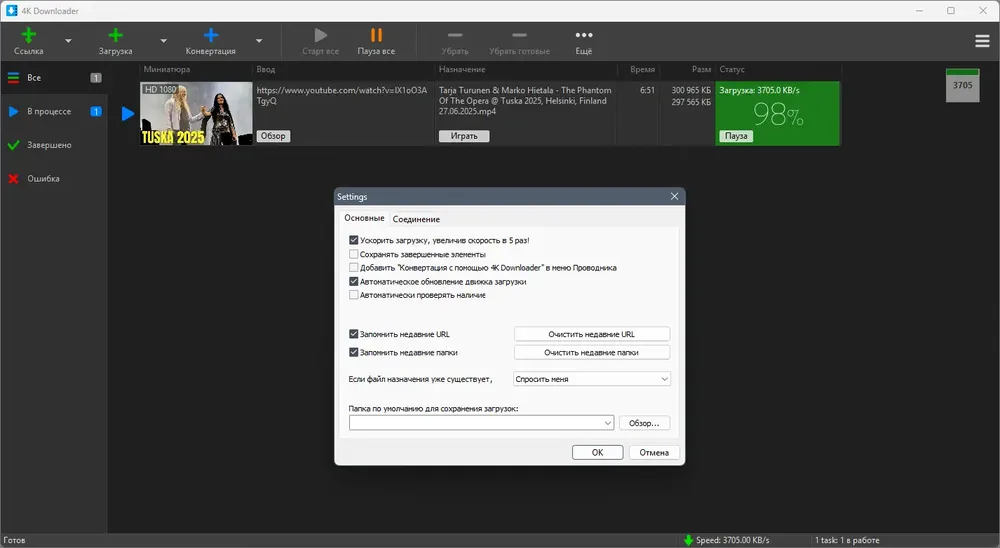Toggle Запомнить недавние URL checkbox

click(353, 334)
